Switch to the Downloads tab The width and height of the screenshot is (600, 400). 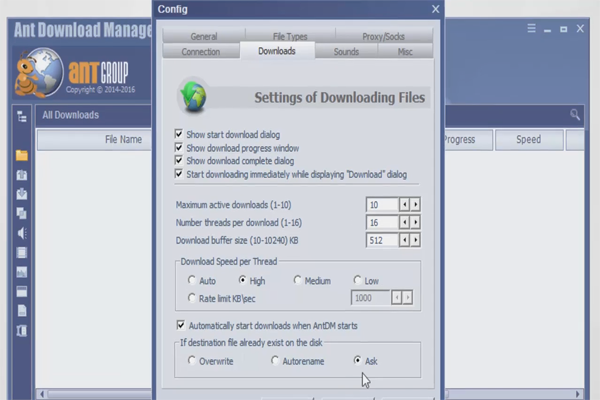click(x=277, y=51)
